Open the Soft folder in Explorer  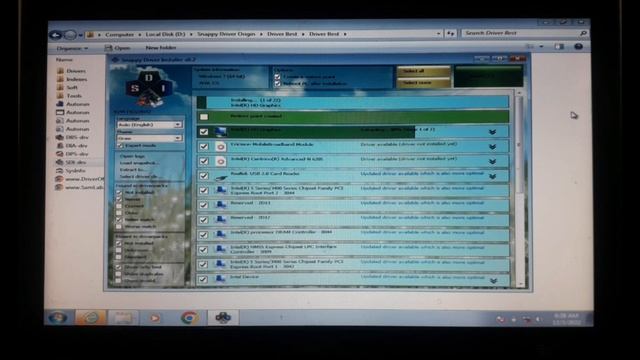tap(67, 87)
